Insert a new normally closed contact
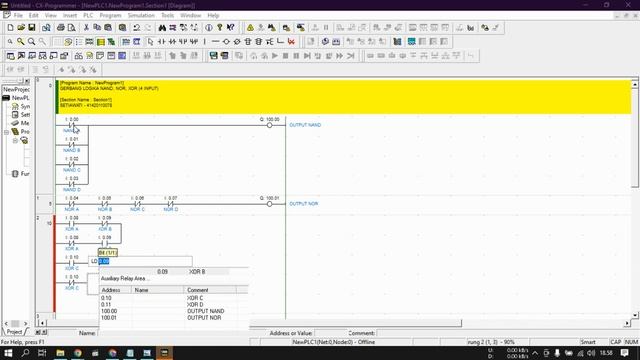The image size is (640, 360). (x=172, y=42)
